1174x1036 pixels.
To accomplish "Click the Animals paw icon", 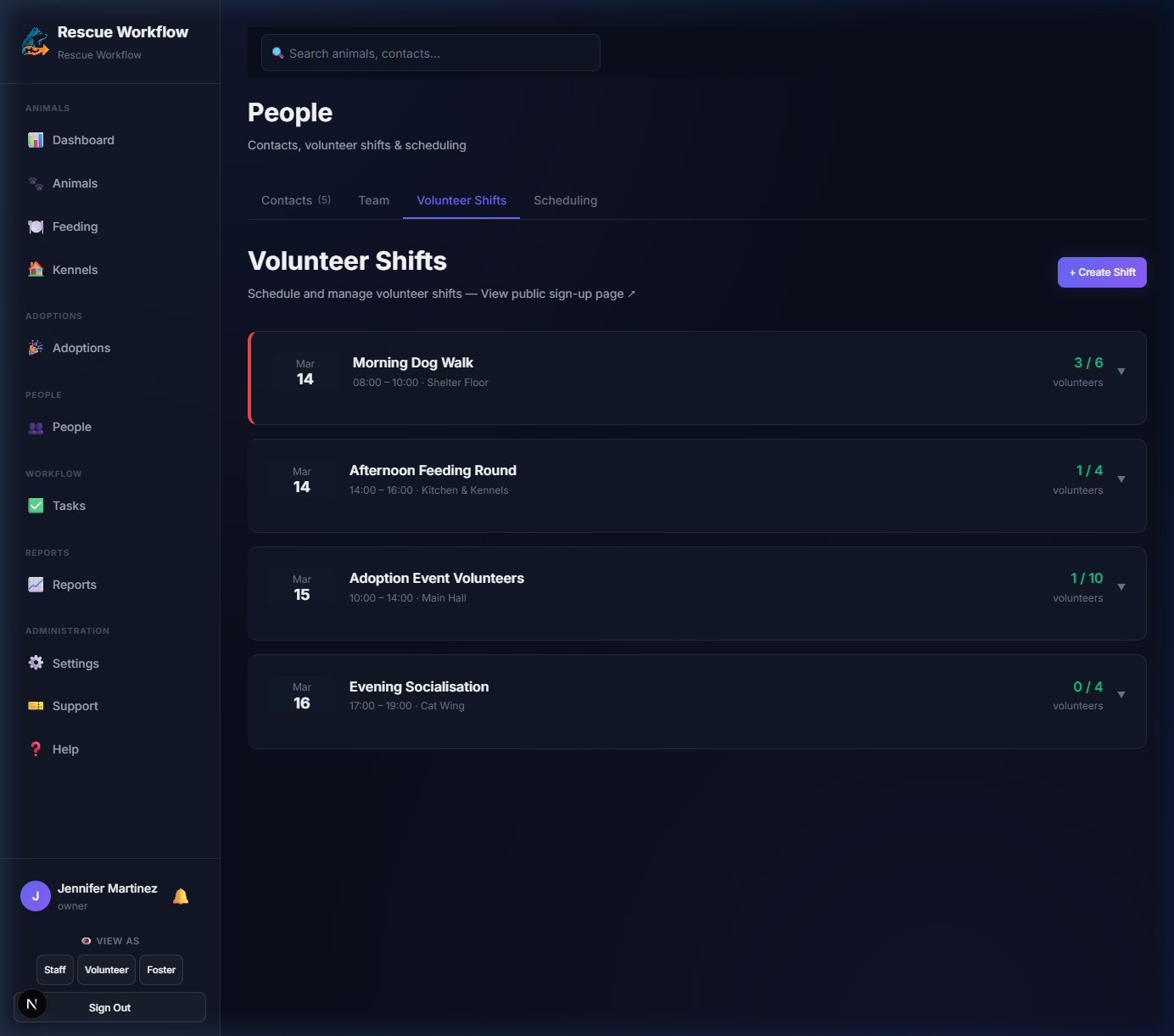I will point(36,183).
